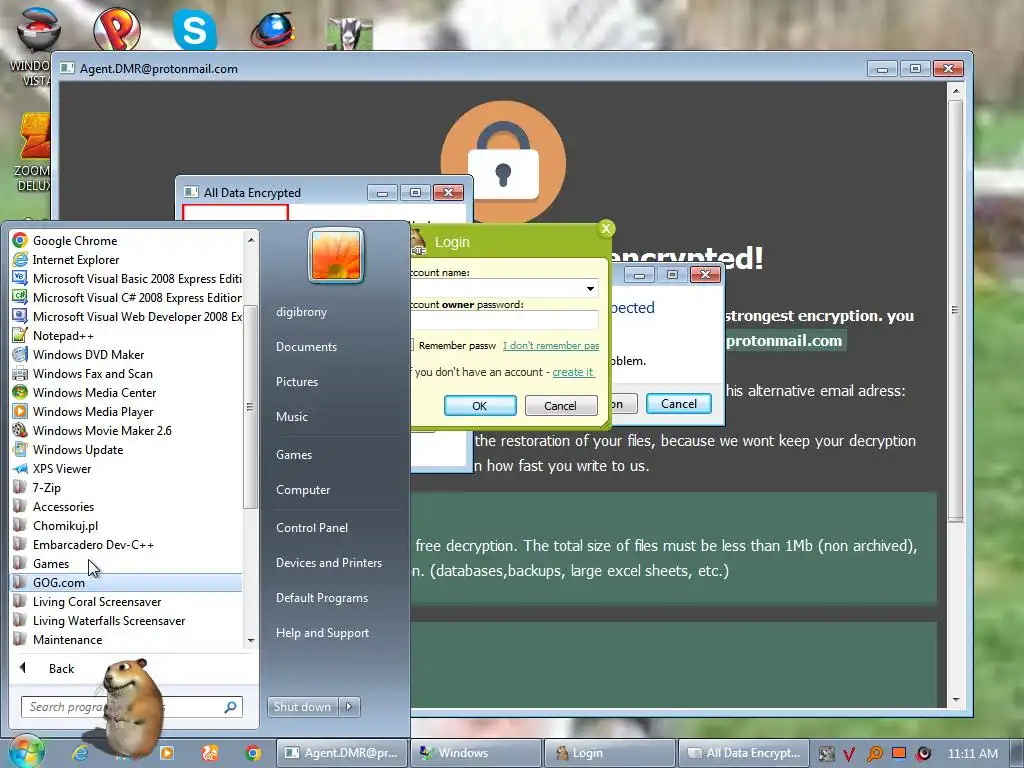Viewport: 1024px width, 768px height.
Task: Expand the Maintenance folder
Action: pos(127,639)
